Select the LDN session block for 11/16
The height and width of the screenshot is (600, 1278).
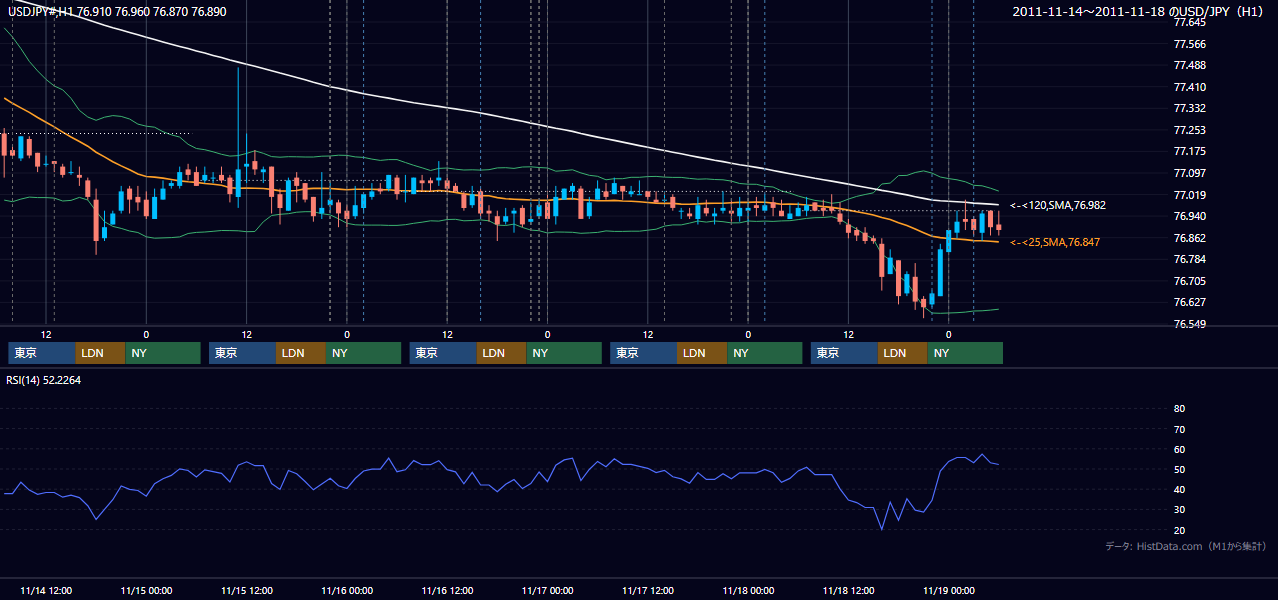pyautogui.click(x=502, y=353)
